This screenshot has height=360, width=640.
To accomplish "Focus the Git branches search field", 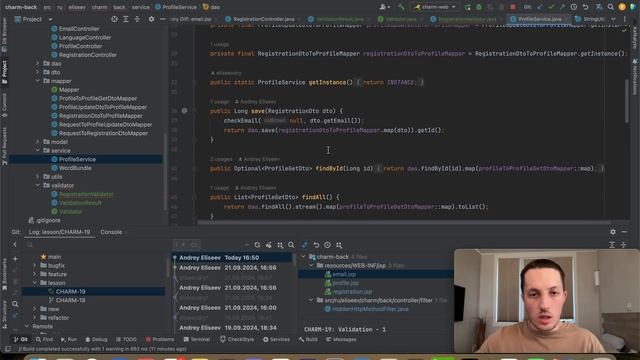I will (96, 245).
